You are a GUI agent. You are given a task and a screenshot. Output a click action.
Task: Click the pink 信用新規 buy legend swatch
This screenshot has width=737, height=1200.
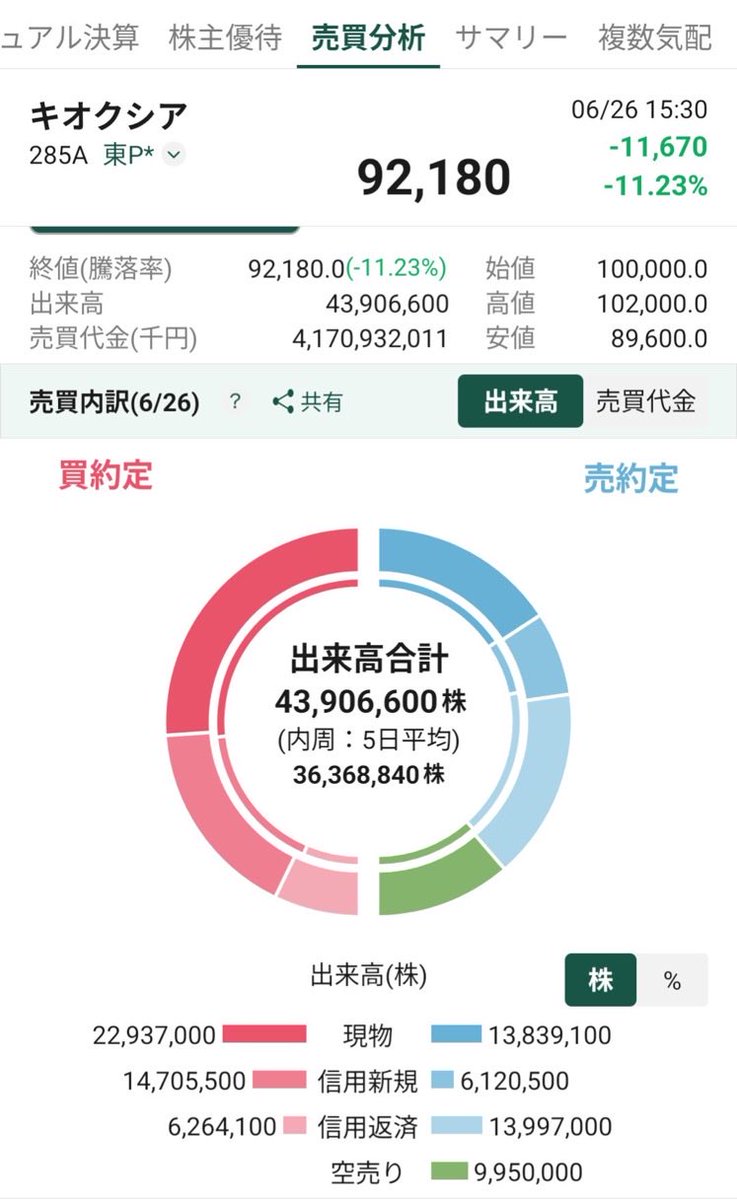coord(279,1080)
